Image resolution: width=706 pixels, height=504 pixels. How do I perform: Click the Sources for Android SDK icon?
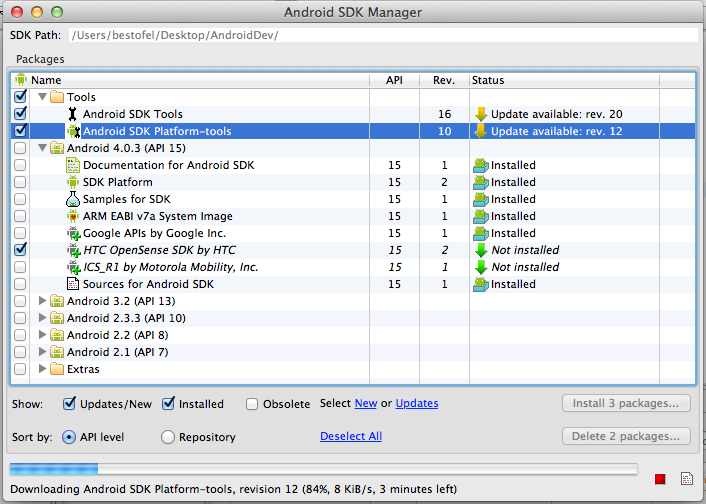click(72, 284)
